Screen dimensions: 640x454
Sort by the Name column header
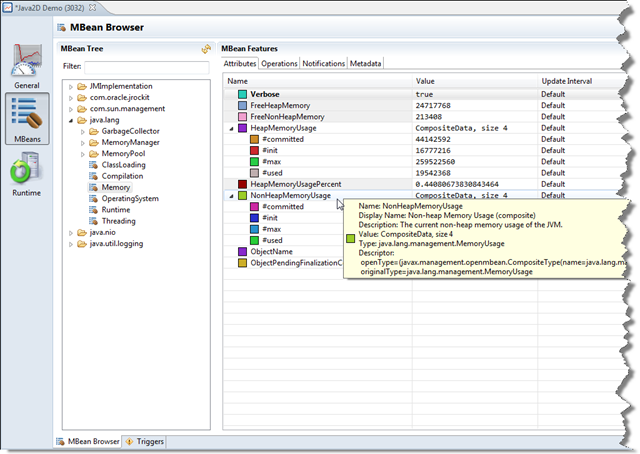click(318, 81)
